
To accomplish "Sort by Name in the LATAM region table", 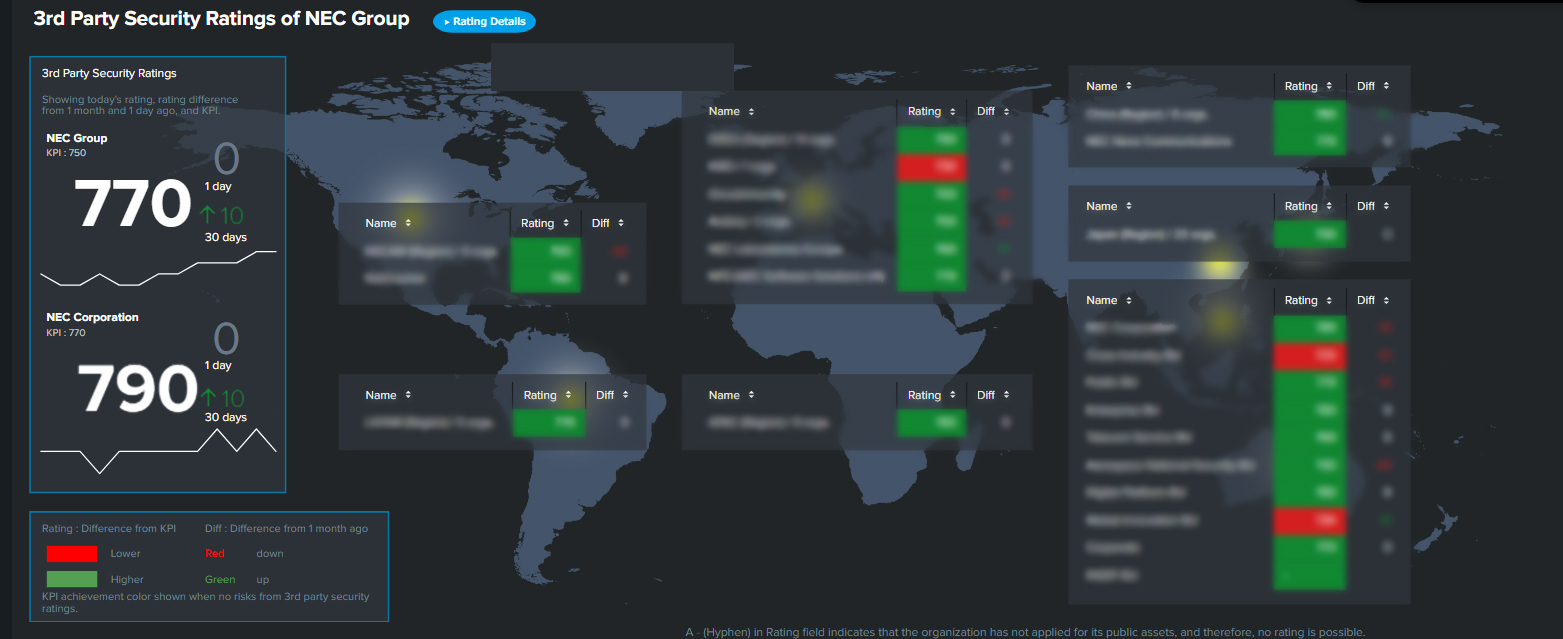I will 386,395.
